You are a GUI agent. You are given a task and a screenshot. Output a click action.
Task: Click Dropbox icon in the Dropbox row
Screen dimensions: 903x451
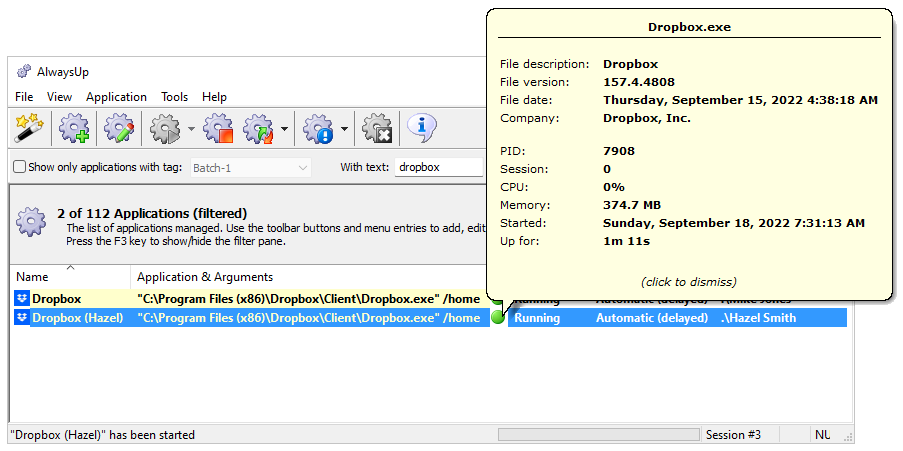pos(22,299)
